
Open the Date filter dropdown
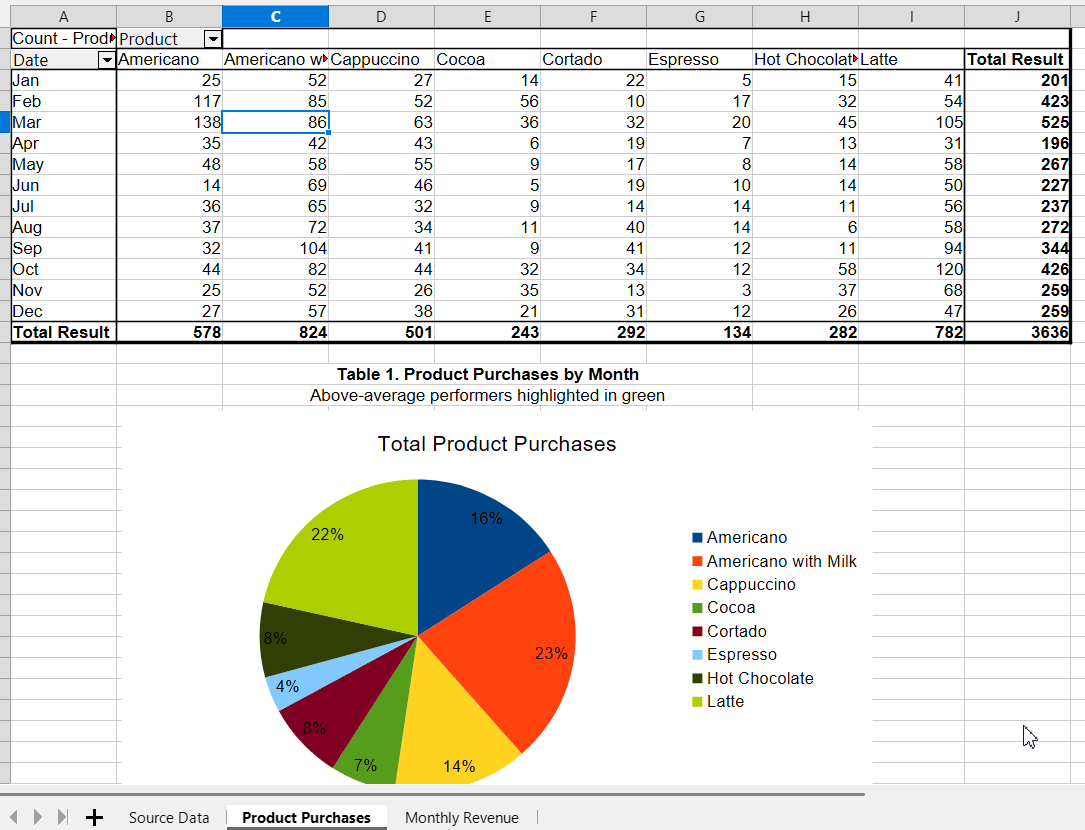coord(107,60)
